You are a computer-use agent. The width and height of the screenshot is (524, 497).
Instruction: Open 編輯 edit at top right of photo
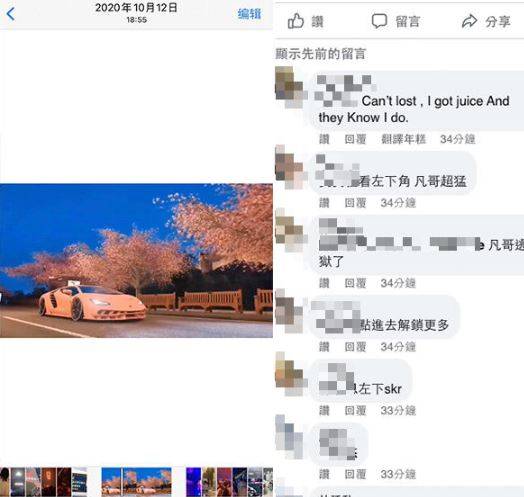click(249, 14)
